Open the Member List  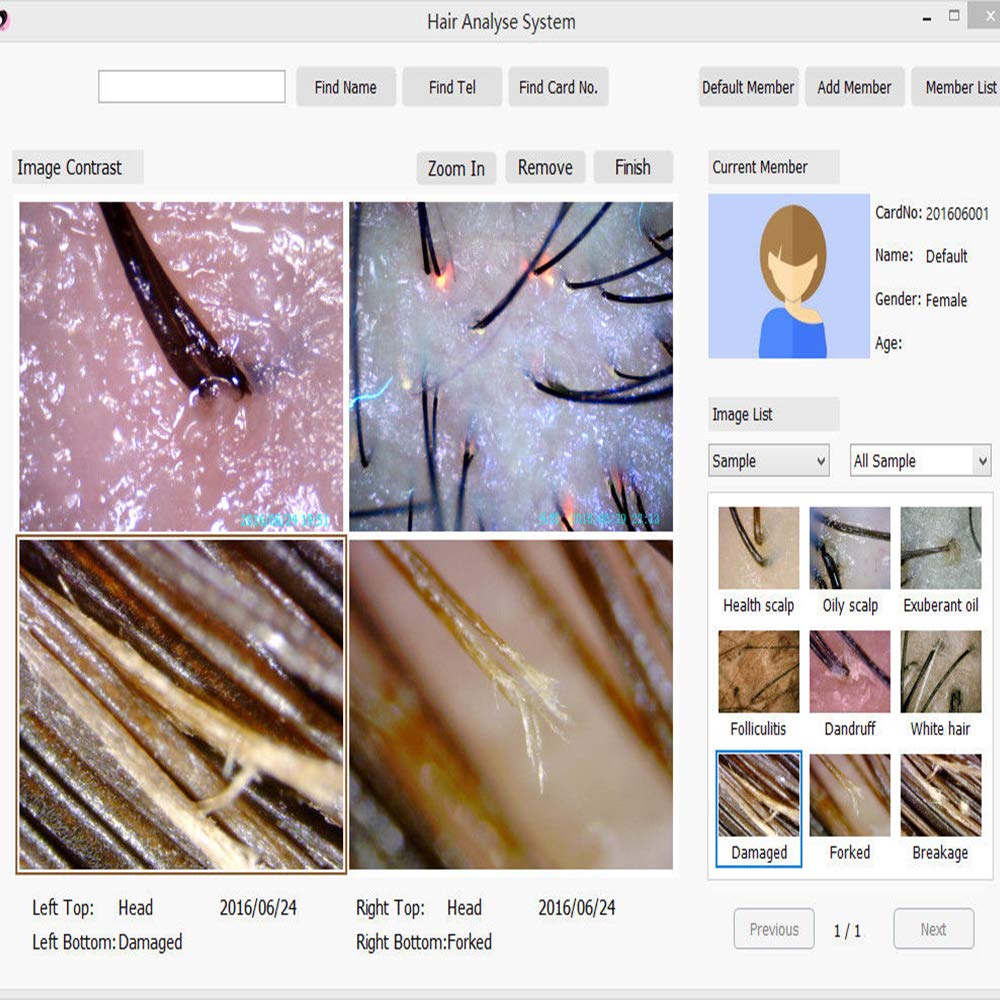[x=962, y=87]
